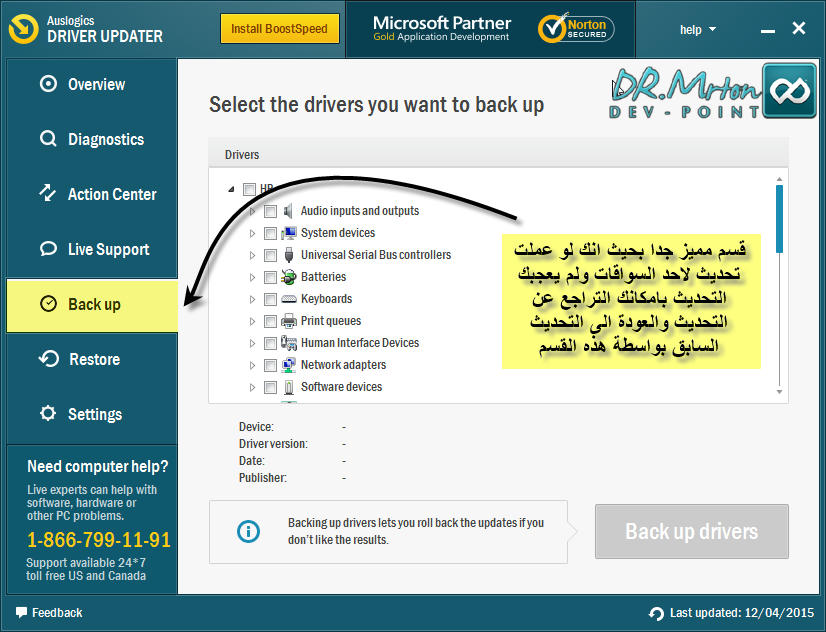This screenshot has width=826, height=632.
Task: Click the Restore circular arrow icon
Action: coord(48,359)
